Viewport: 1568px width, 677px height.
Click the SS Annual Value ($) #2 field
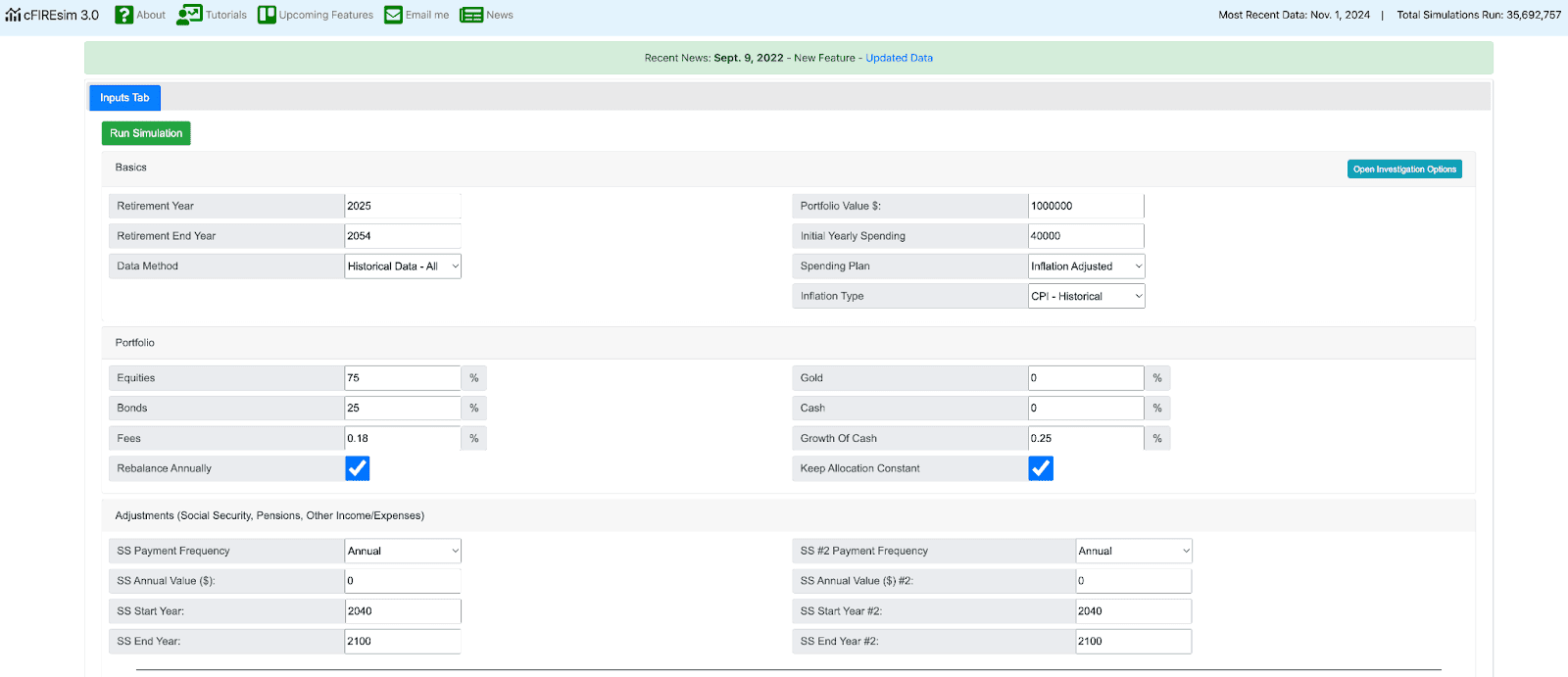1134,581
